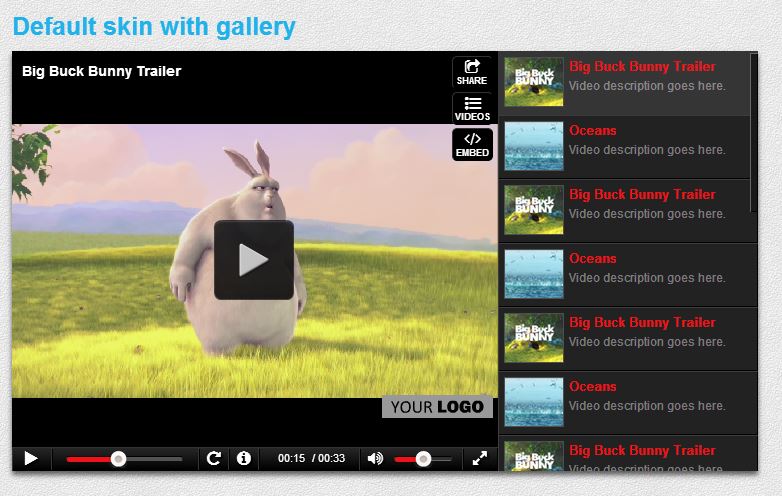Click the 00:15 current time display
The height and width of the screenshot is (496, 782).
pos(291,458)
